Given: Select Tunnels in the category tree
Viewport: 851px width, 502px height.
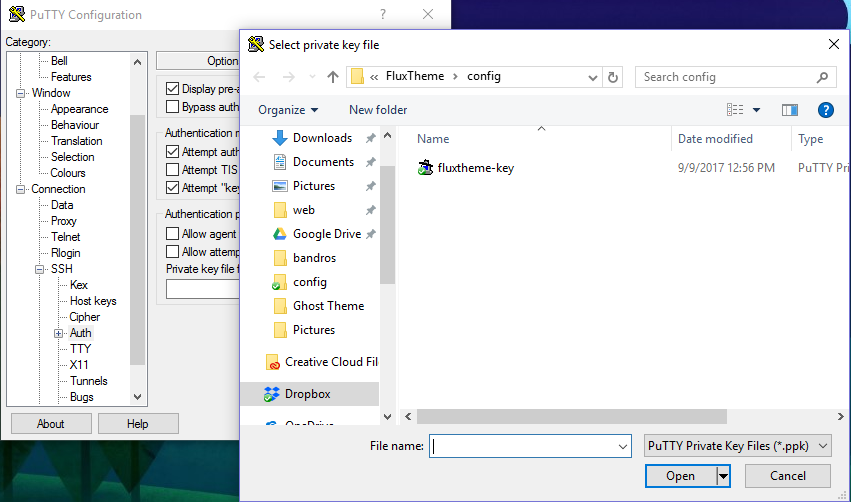Looking at the screenshot, I should (88, 381).
